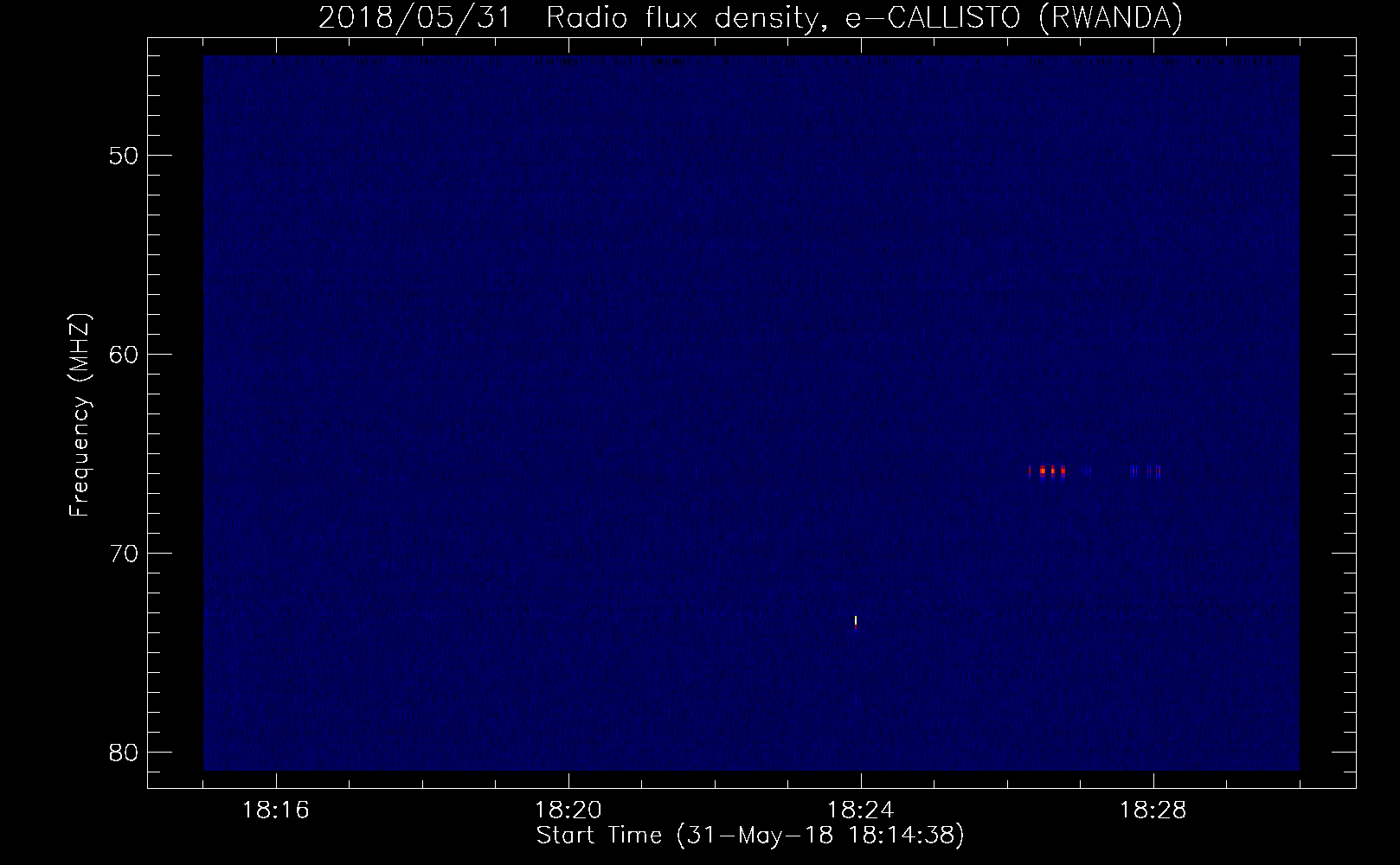
Task: Pick the 18:24 time tick label
Action: click(x=861, y=811)
